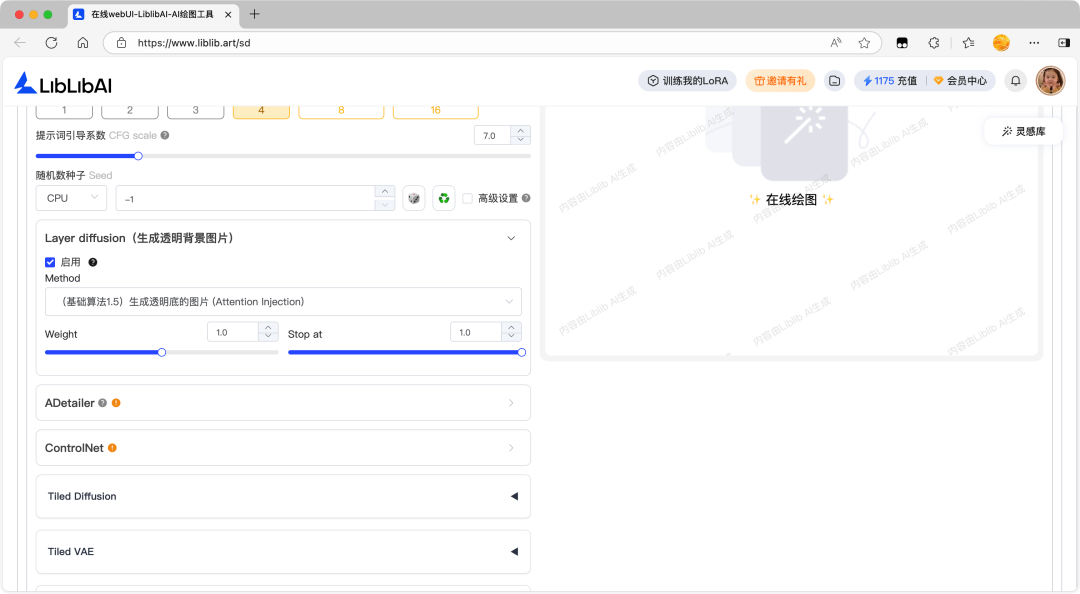Select batch option 16
The width and height of the screenshot is (1080, 594).
435,110
